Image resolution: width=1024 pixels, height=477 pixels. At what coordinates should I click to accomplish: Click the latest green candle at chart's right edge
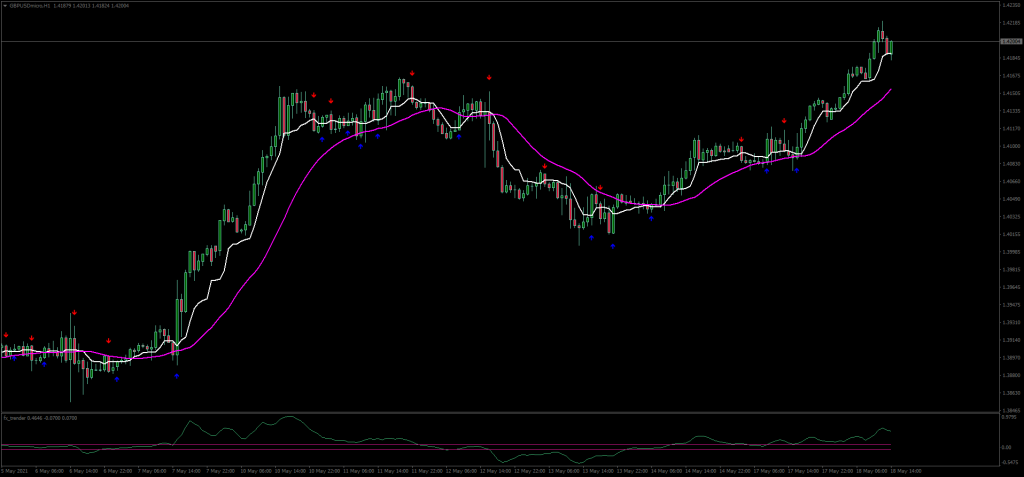(x=891, y=48)
